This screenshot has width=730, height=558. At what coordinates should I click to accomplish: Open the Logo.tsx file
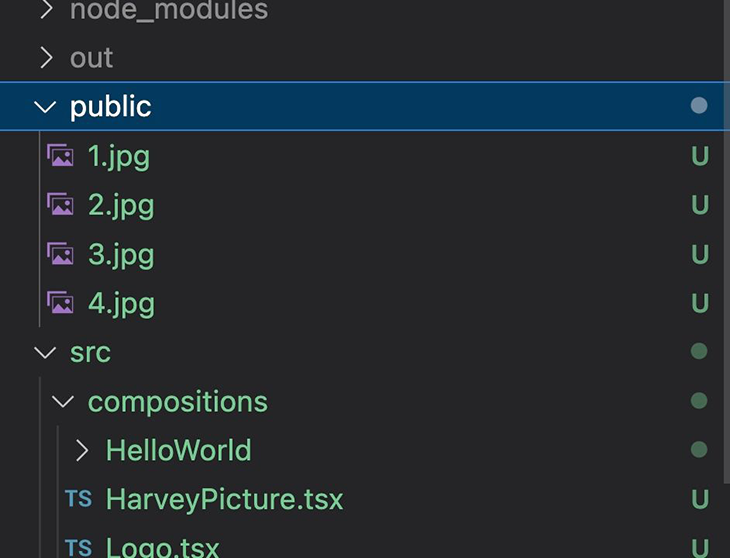[x=162, y=547]
